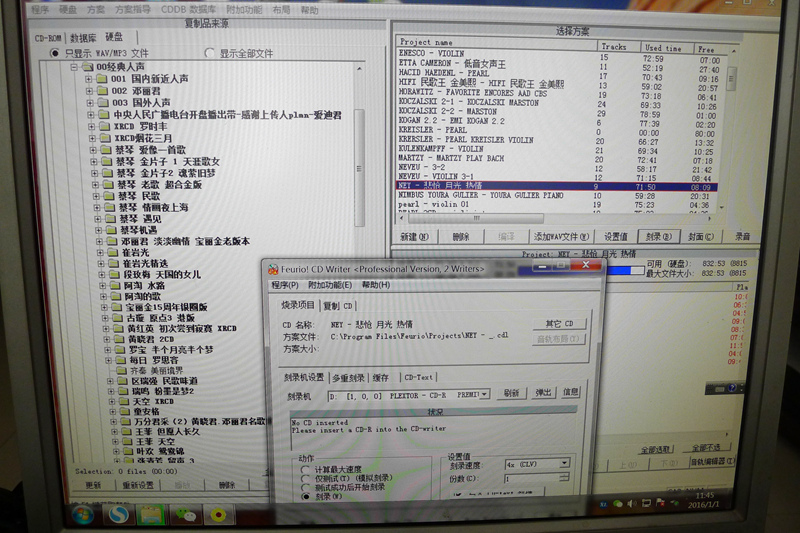Expand the 瑞鸣 粉墨是梦2 folder node
The image size is (800, 533).
click(x=111, y=391)
